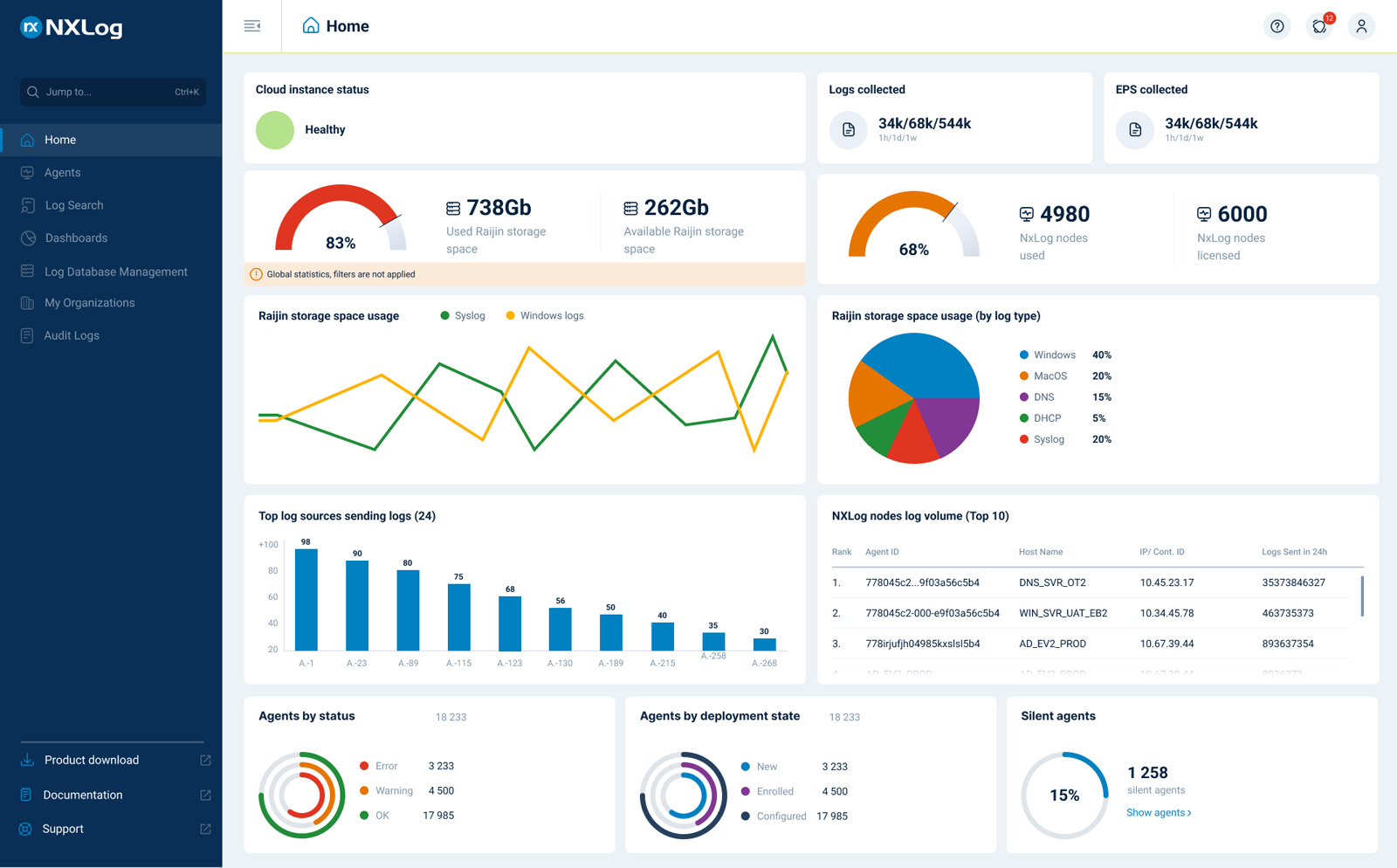The image size is (1397, 868).
Task: Click warning icon in Global statistics banner
Action: [x=256, y=274]
